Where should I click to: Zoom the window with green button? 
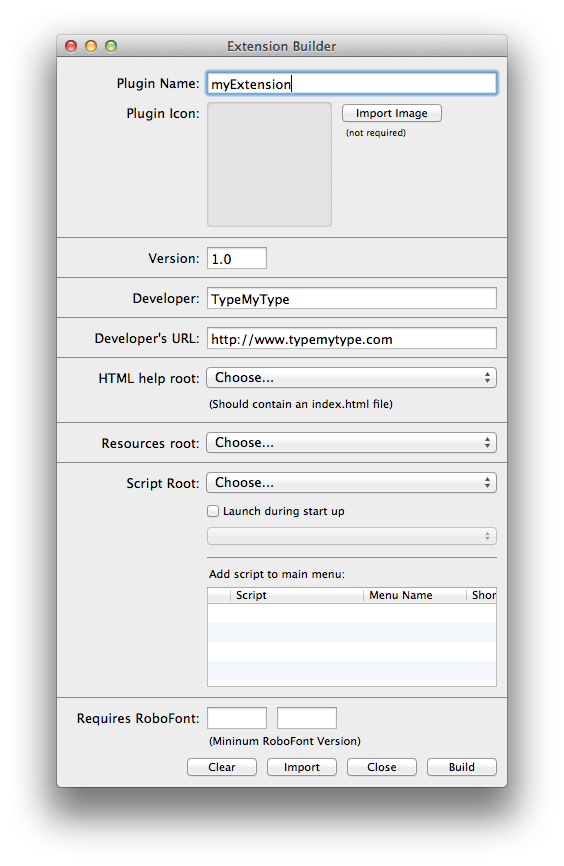(x=111, y=46)
